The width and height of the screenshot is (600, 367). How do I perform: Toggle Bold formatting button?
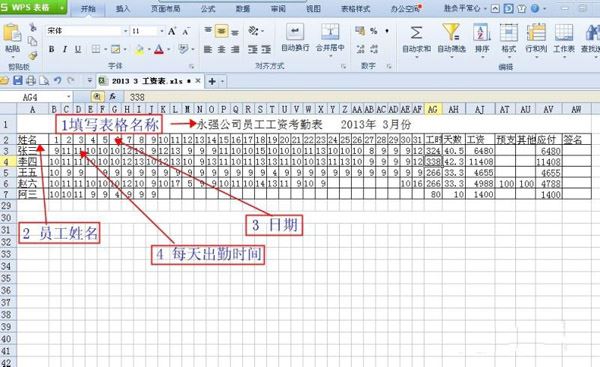pos(51,49)
